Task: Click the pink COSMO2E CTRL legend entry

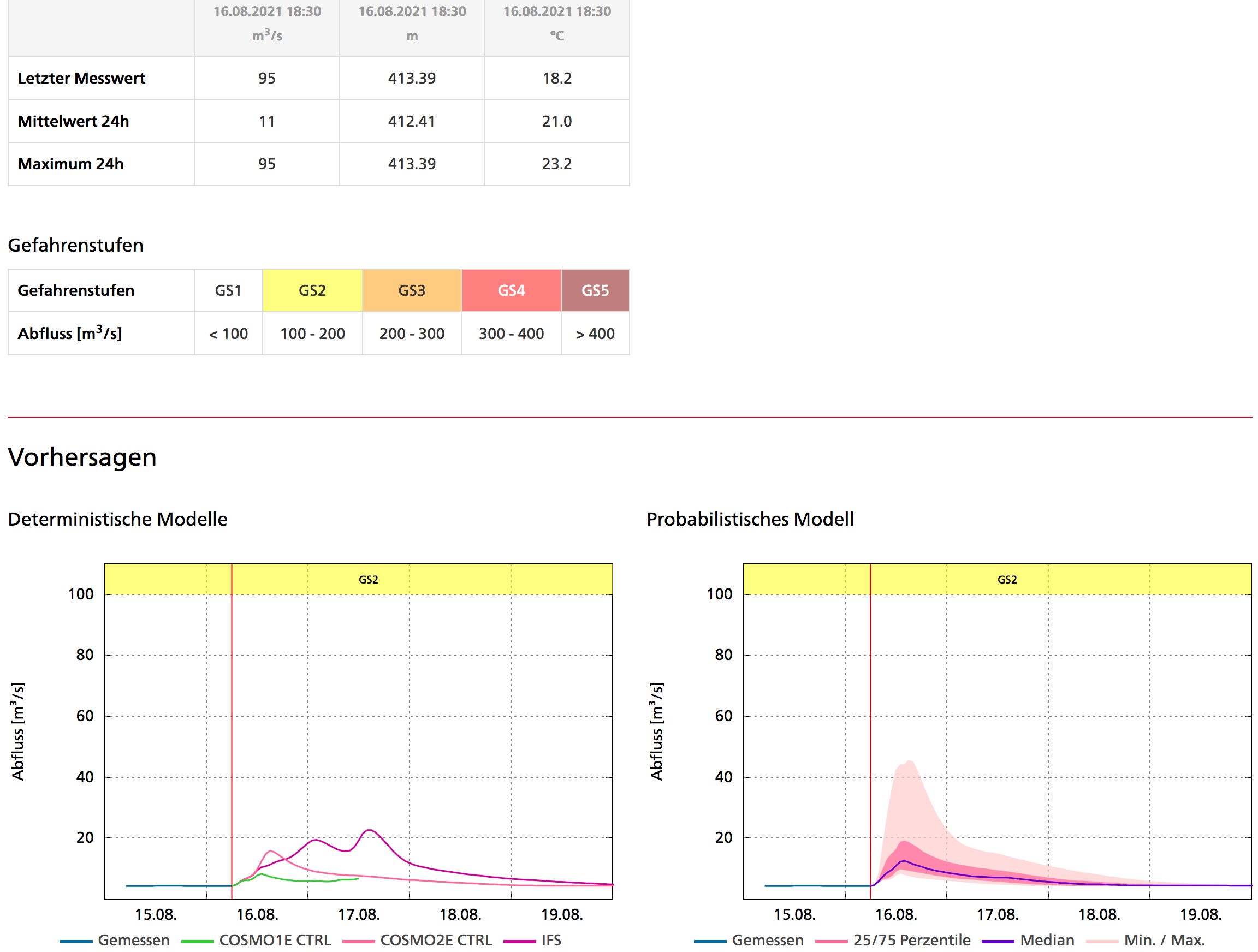Action: 435,940
